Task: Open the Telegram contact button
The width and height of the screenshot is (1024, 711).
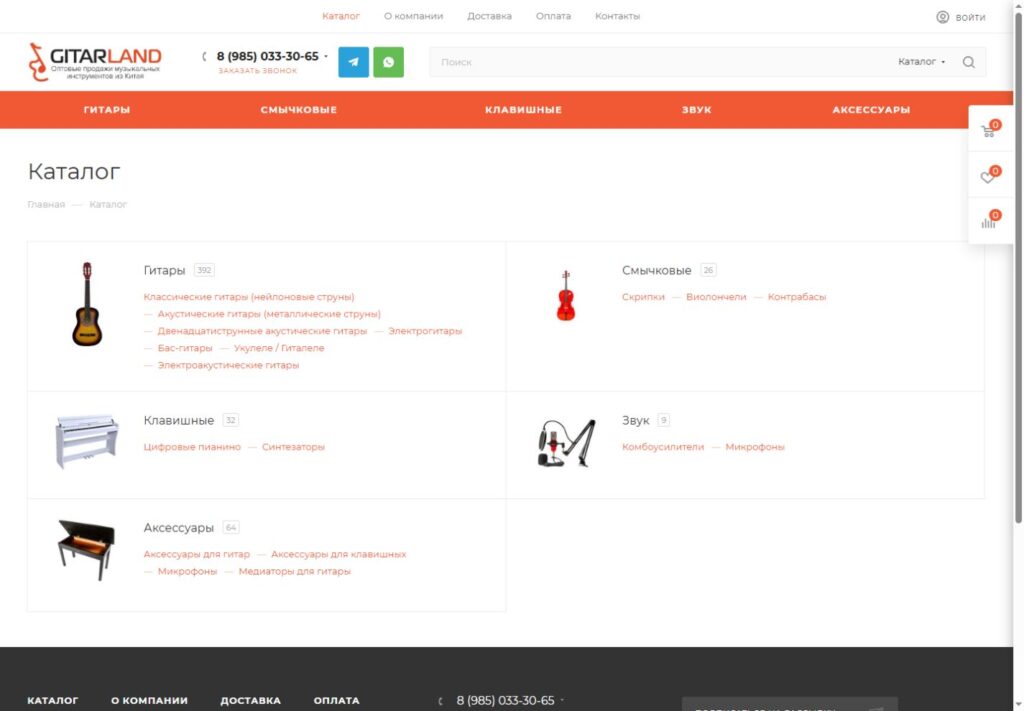Action: (353, 62)
